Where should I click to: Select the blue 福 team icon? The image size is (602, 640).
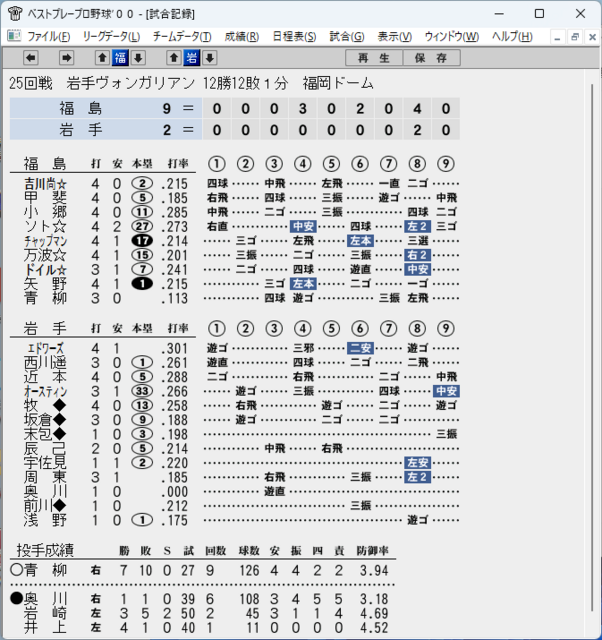point(120,58)
